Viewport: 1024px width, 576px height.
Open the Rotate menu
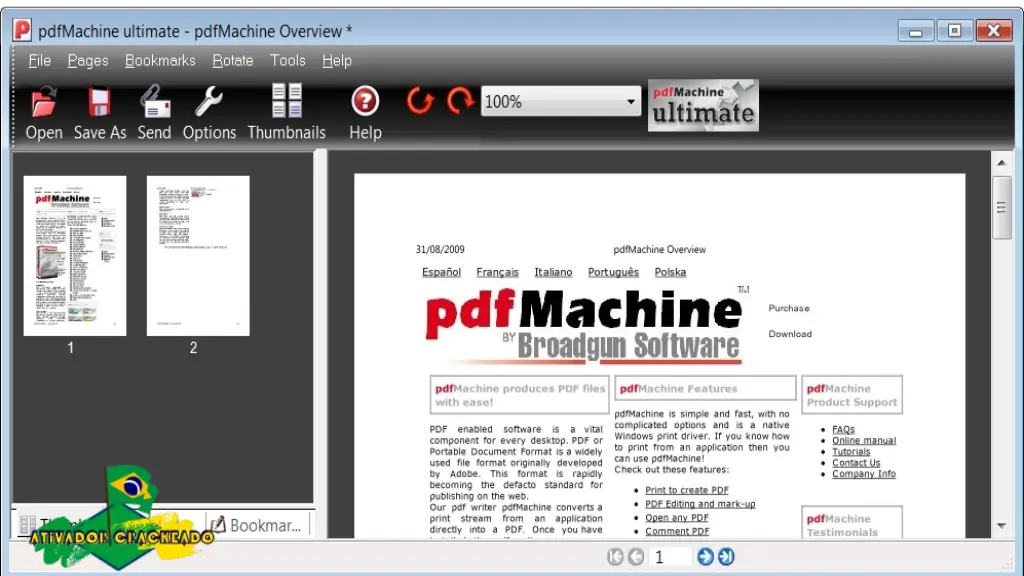click(232, 61)
